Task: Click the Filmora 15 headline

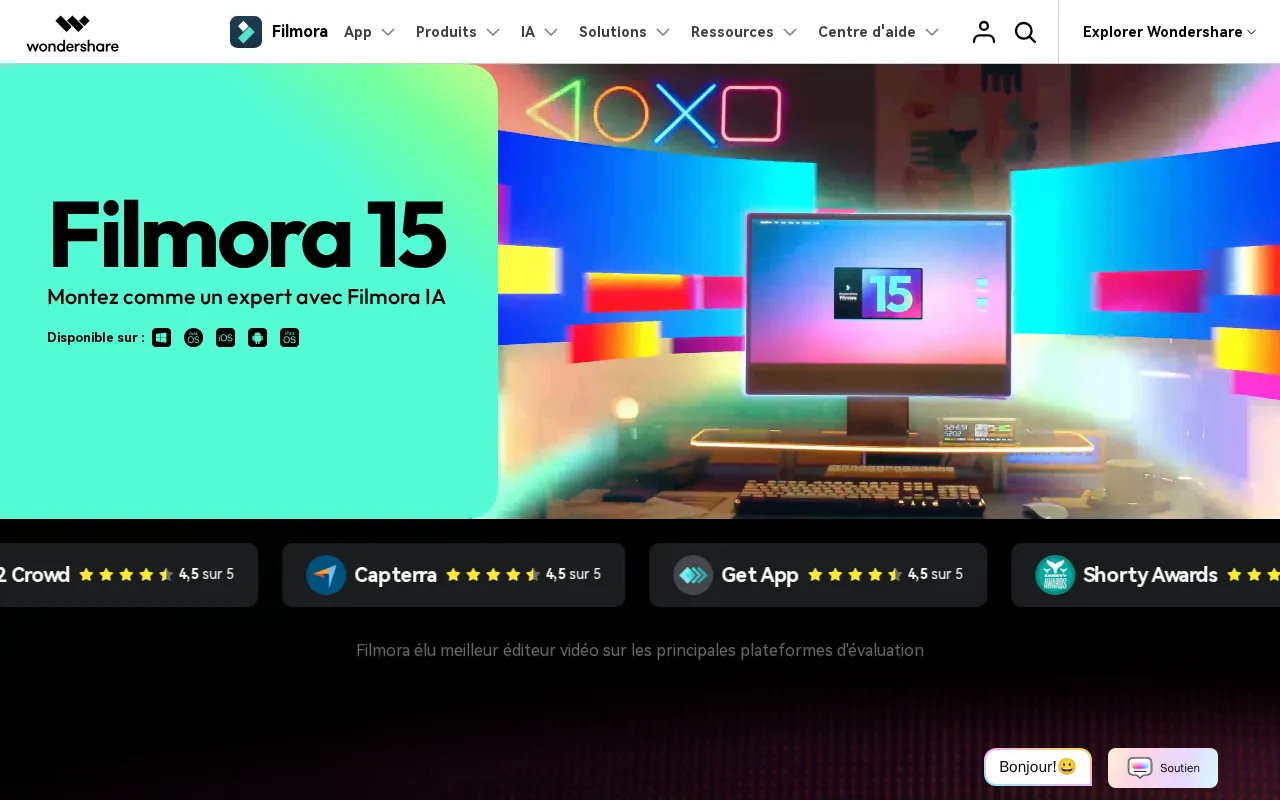Action: 247,235
